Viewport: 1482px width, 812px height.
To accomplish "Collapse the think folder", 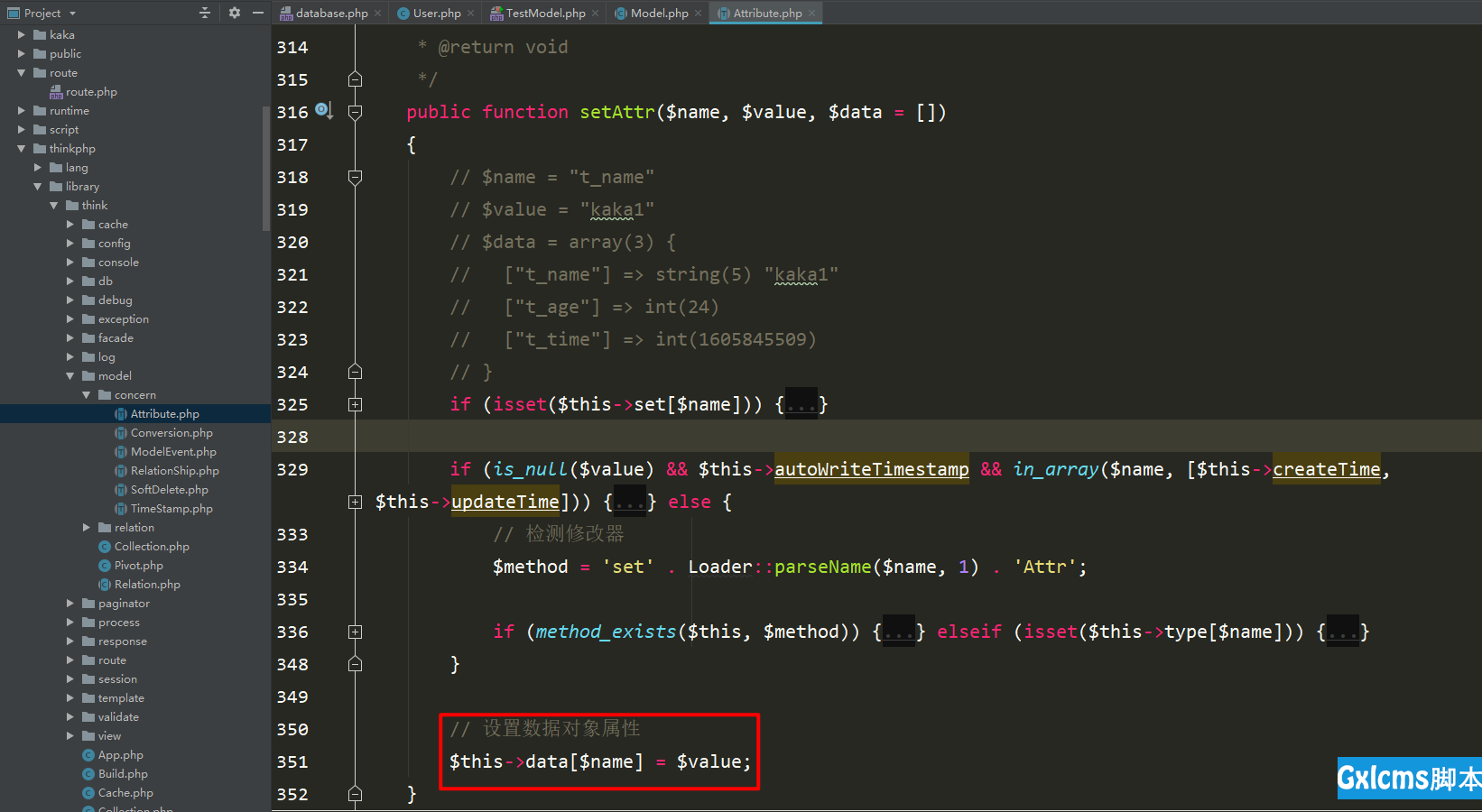I will 54,206.
